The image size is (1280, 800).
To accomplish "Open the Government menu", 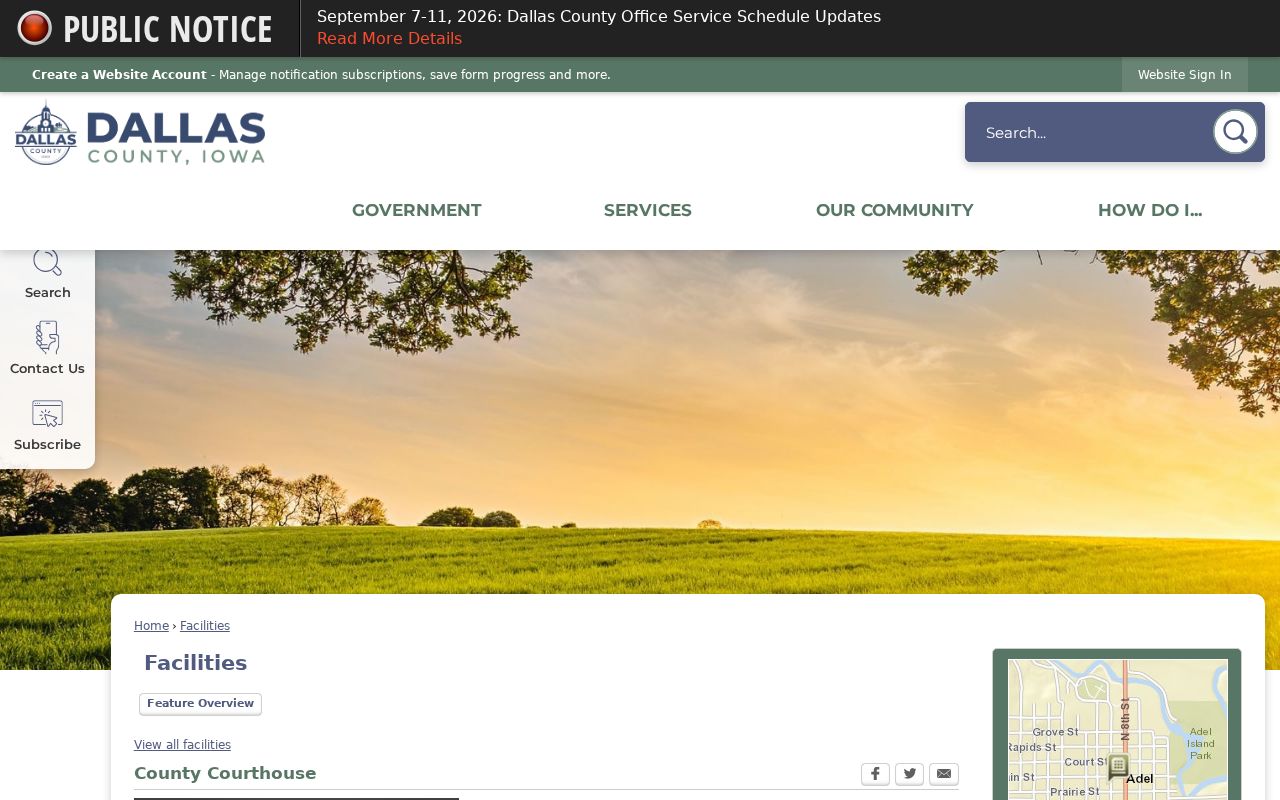I will [x=417, y=210].
